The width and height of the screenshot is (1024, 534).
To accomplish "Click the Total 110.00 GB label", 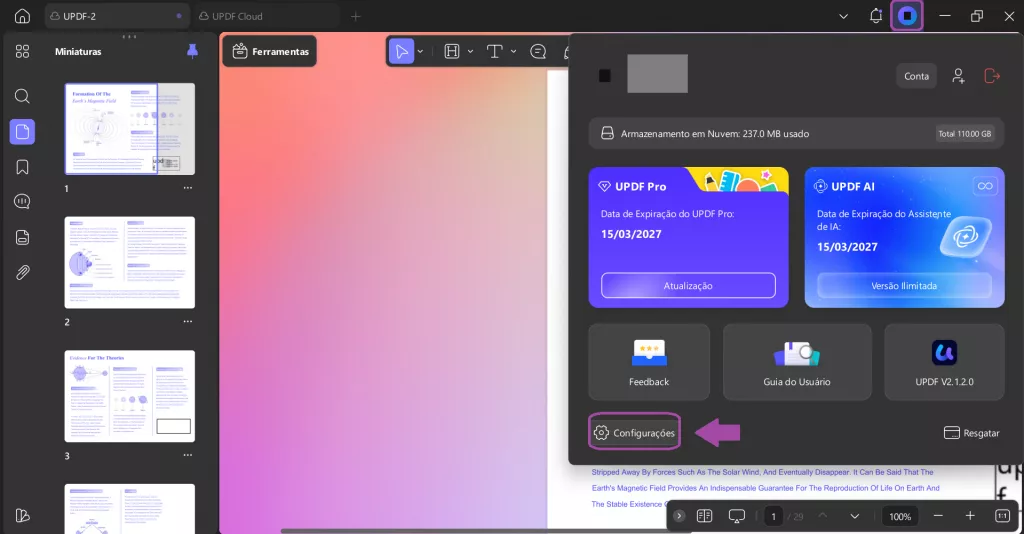I will coord(965,134).
